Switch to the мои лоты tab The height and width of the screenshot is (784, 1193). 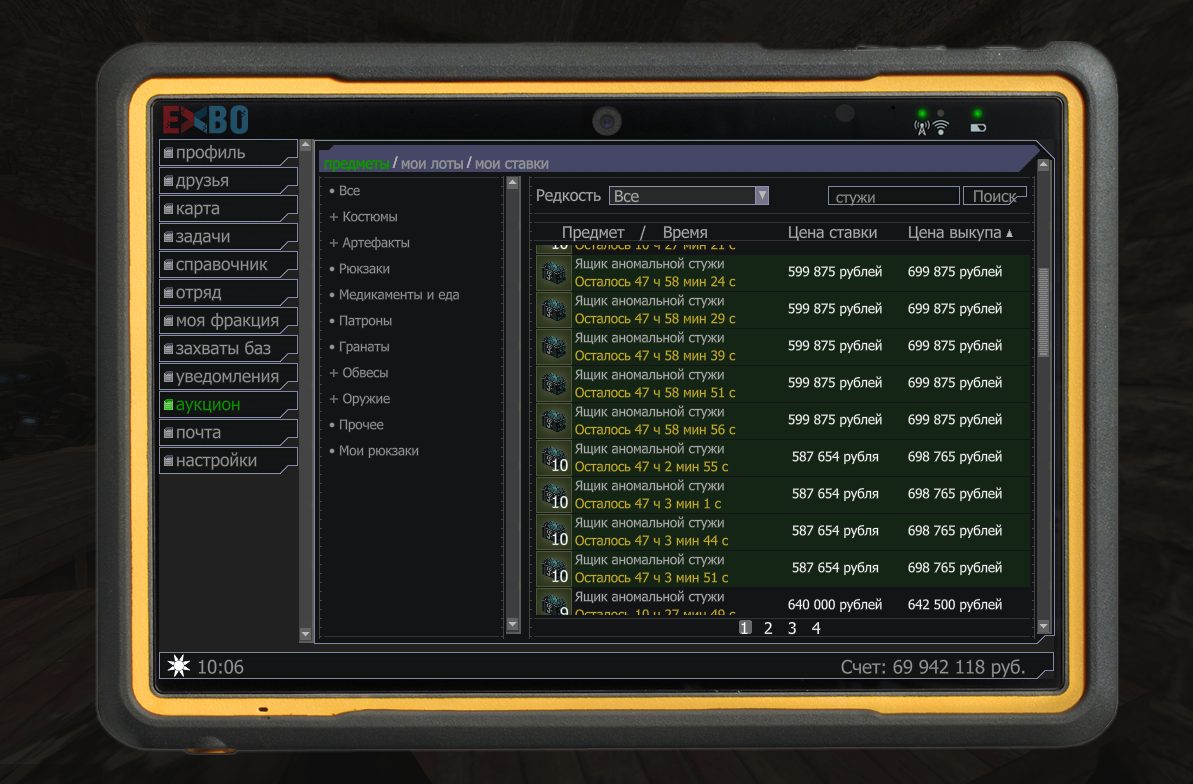[431, 163]
